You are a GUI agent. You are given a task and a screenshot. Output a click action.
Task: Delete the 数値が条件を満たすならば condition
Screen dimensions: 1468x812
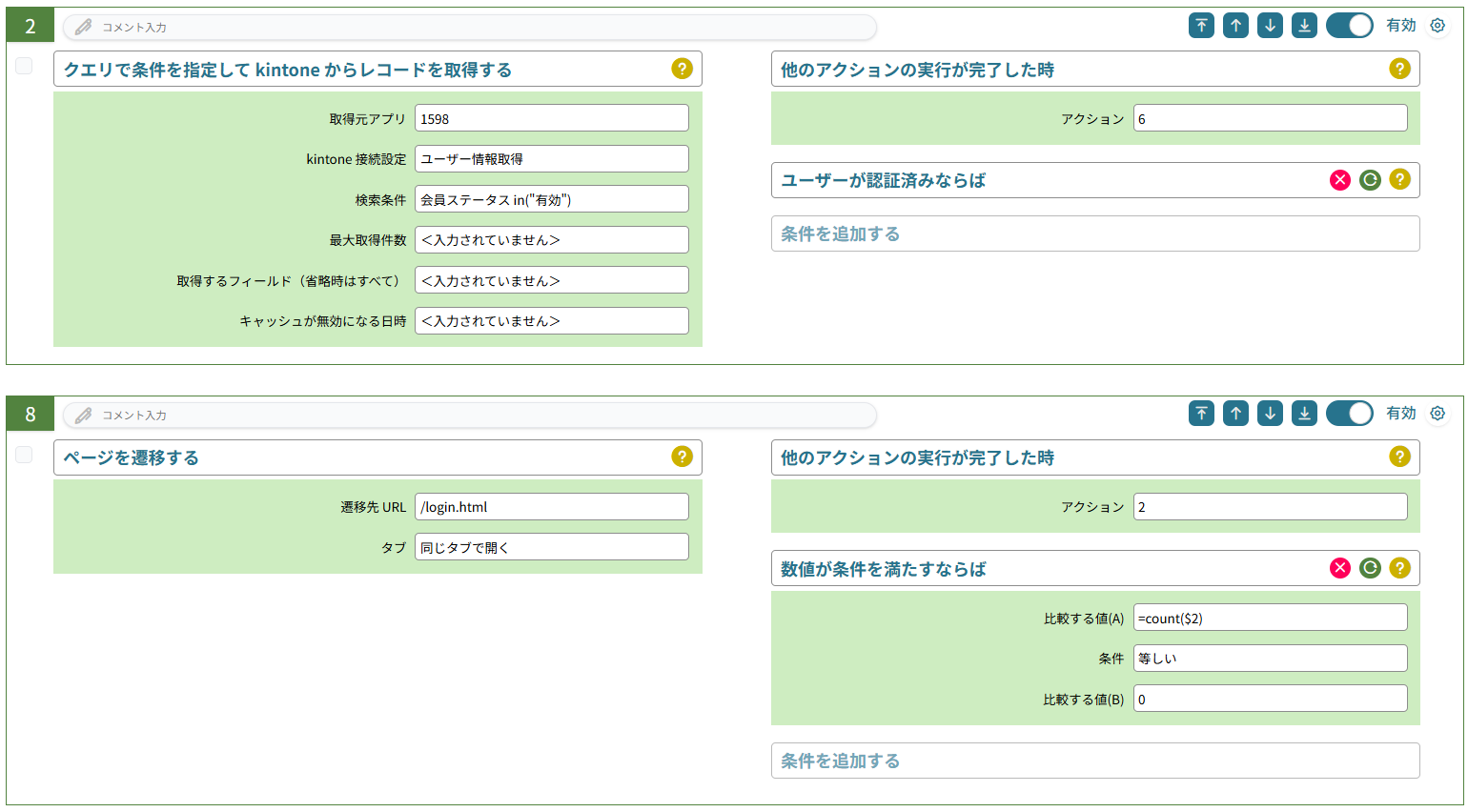point(1340,568)
